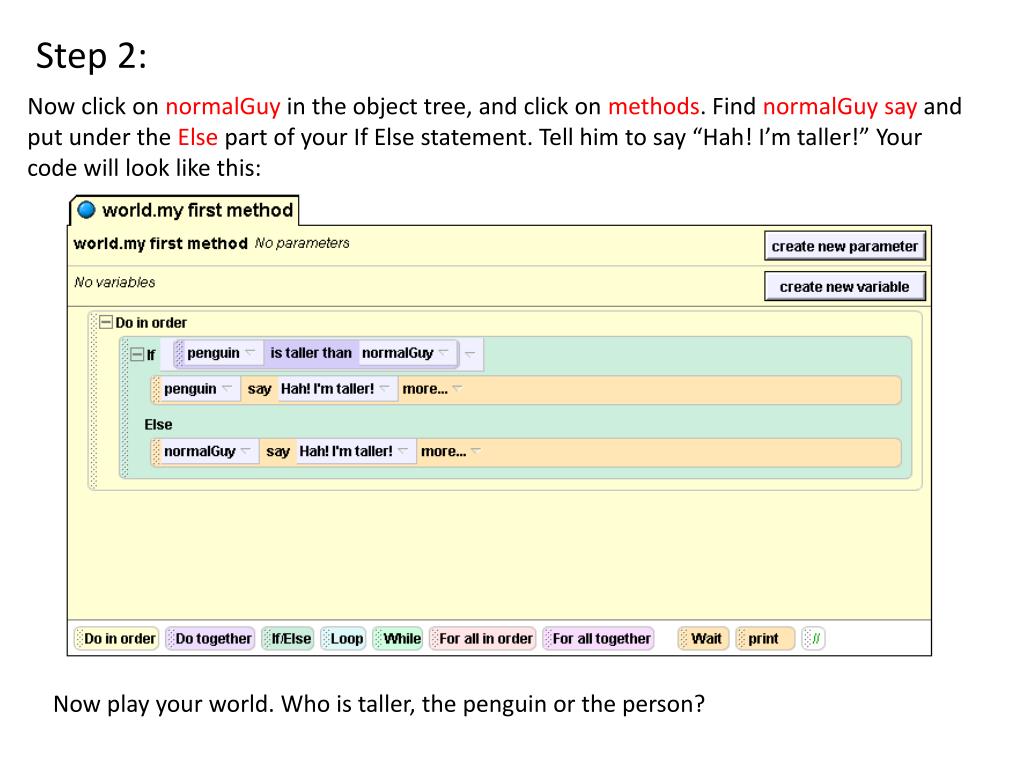Select the Loop tile
This screenshot has width=1024, height=768.
[343, 638]
